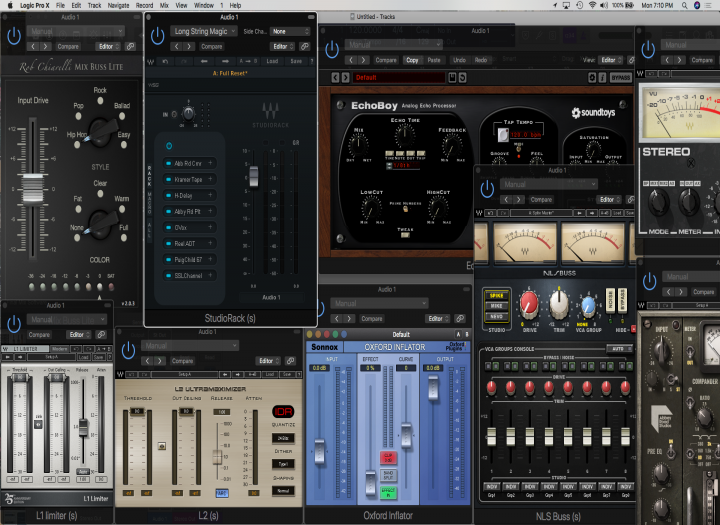Click the Wi-Fi status icon
Viewport: 720px width, 525px height.
point(592,6)
